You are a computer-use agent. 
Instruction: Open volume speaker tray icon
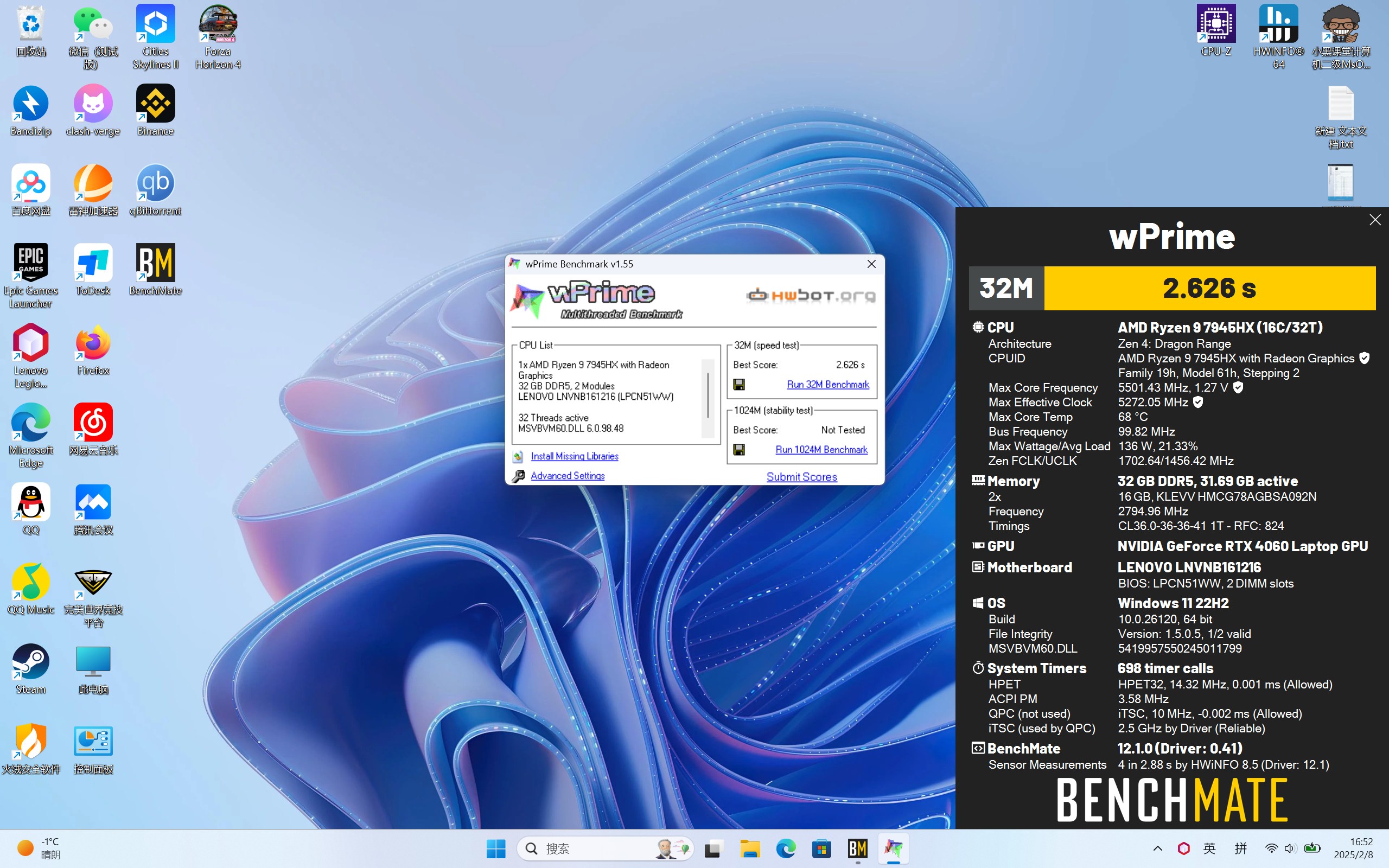(1290, 848)
